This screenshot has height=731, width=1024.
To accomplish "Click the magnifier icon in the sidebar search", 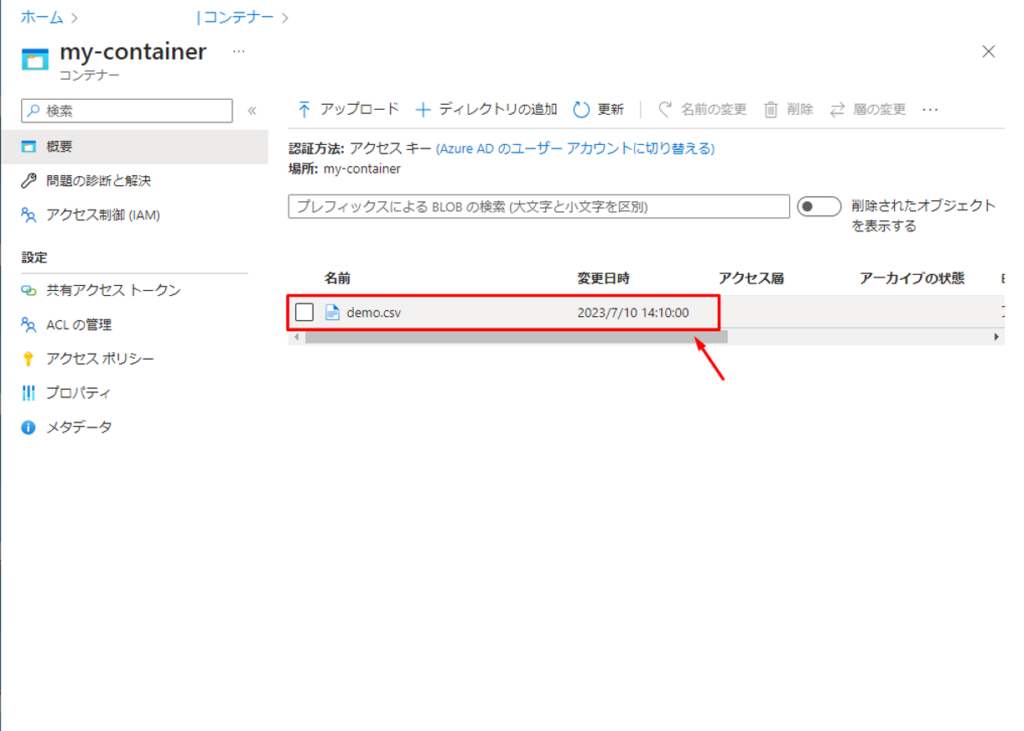I will coord(33,110).
